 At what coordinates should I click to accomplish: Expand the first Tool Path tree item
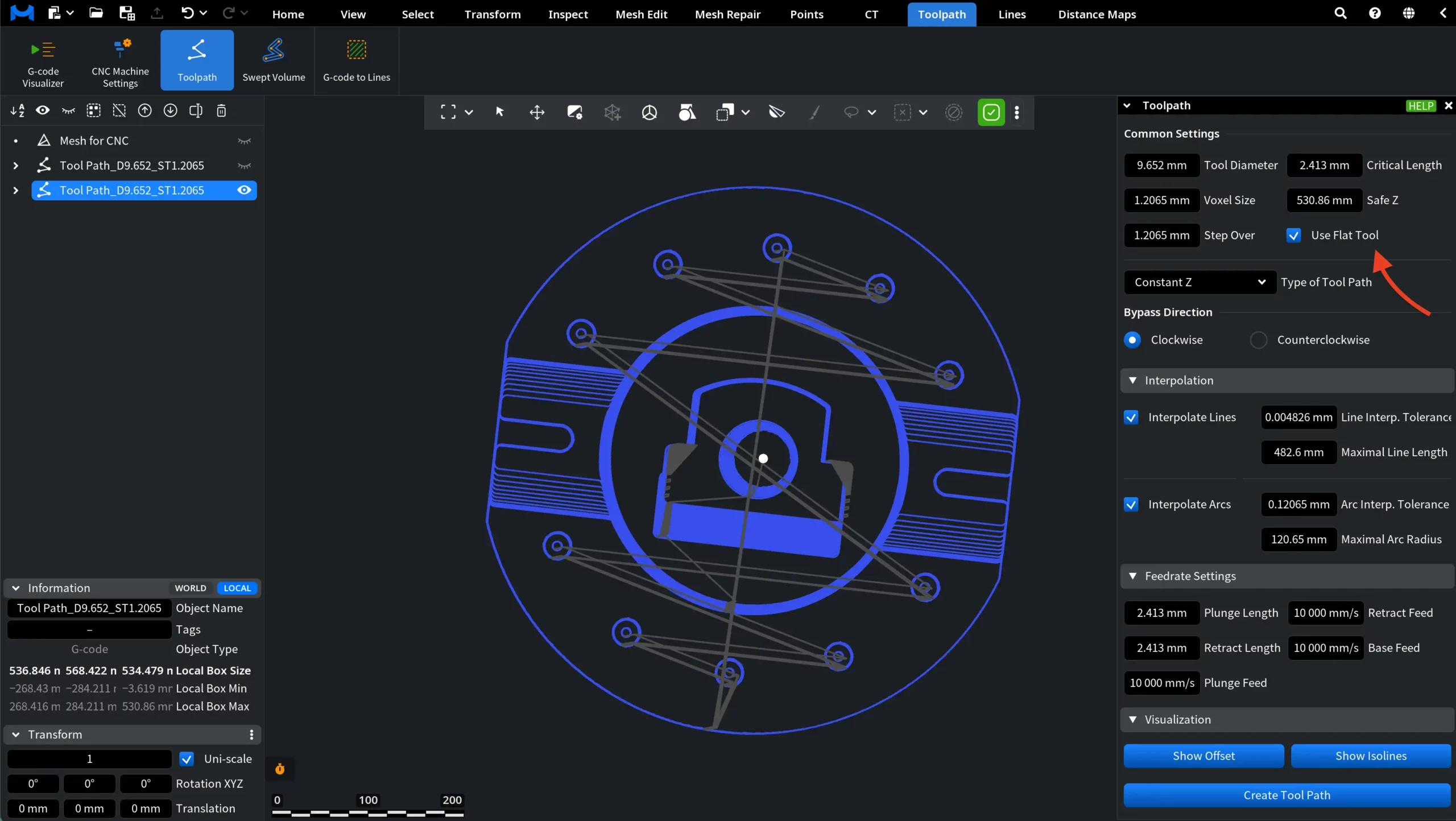pyautogui.click(x=16, y=166)
